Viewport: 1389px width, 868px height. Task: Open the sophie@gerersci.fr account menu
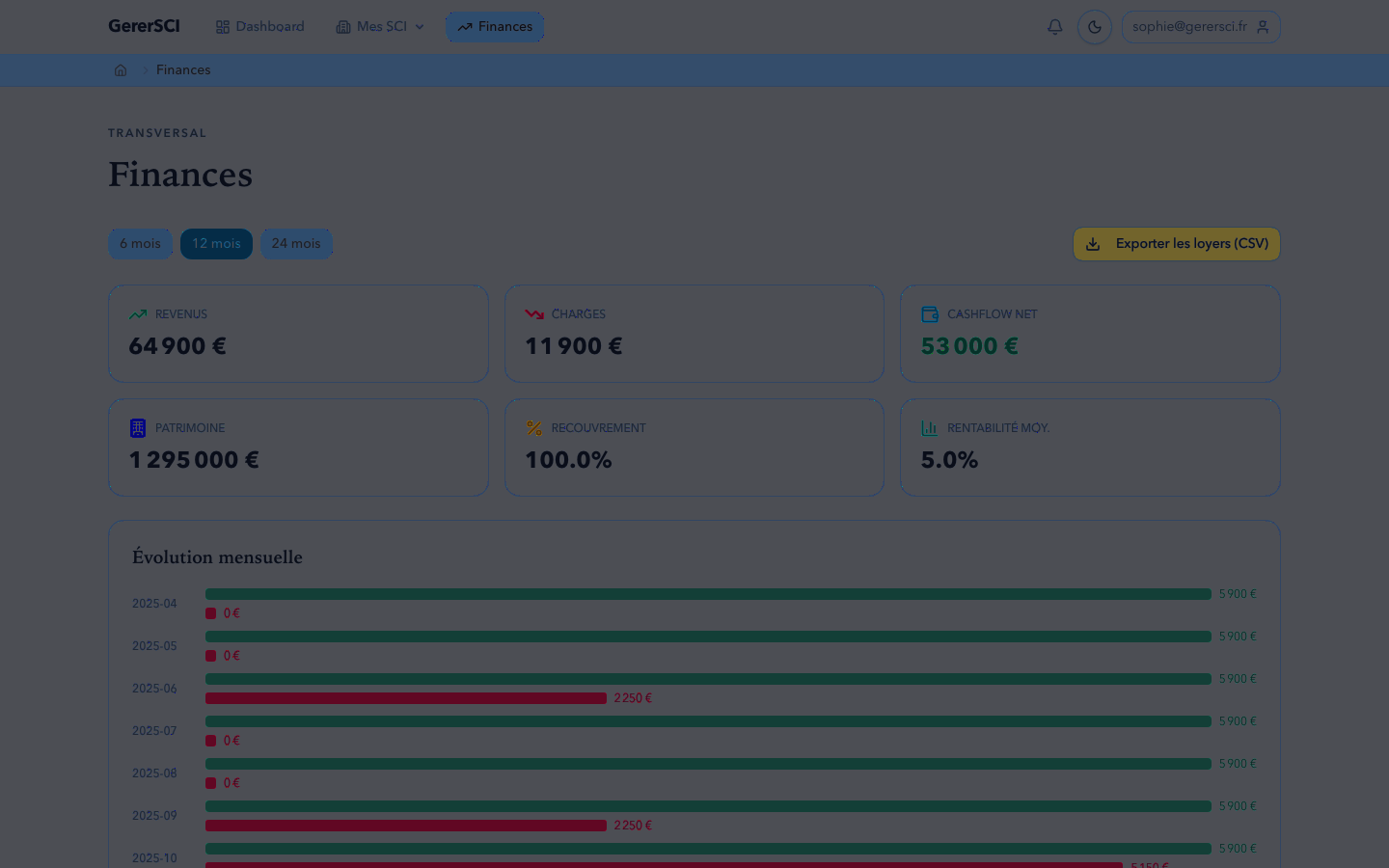pos(1200,27)
